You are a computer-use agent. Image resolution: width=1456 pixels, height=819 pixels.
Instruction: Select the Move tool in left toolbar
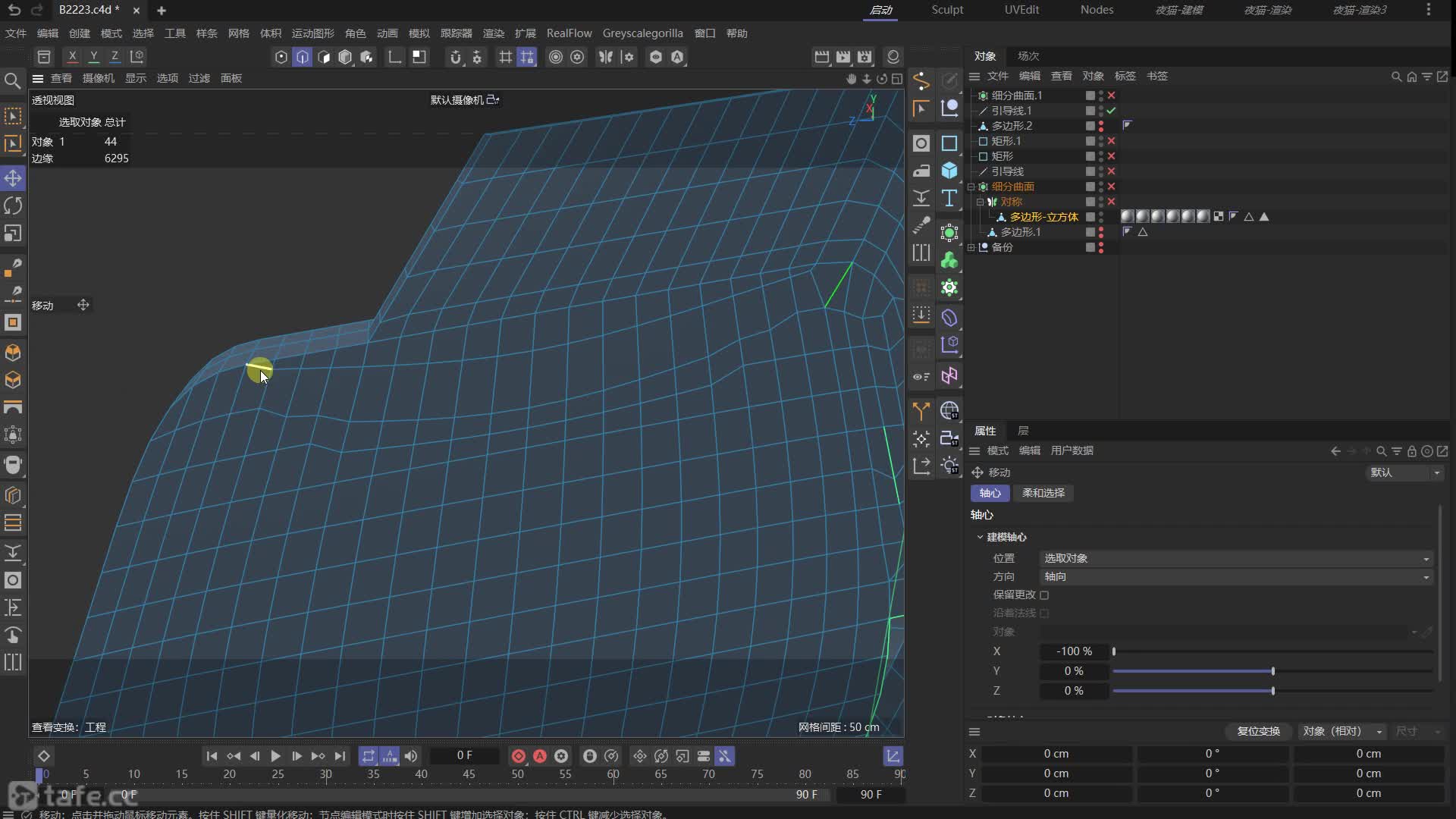(13, 178)
